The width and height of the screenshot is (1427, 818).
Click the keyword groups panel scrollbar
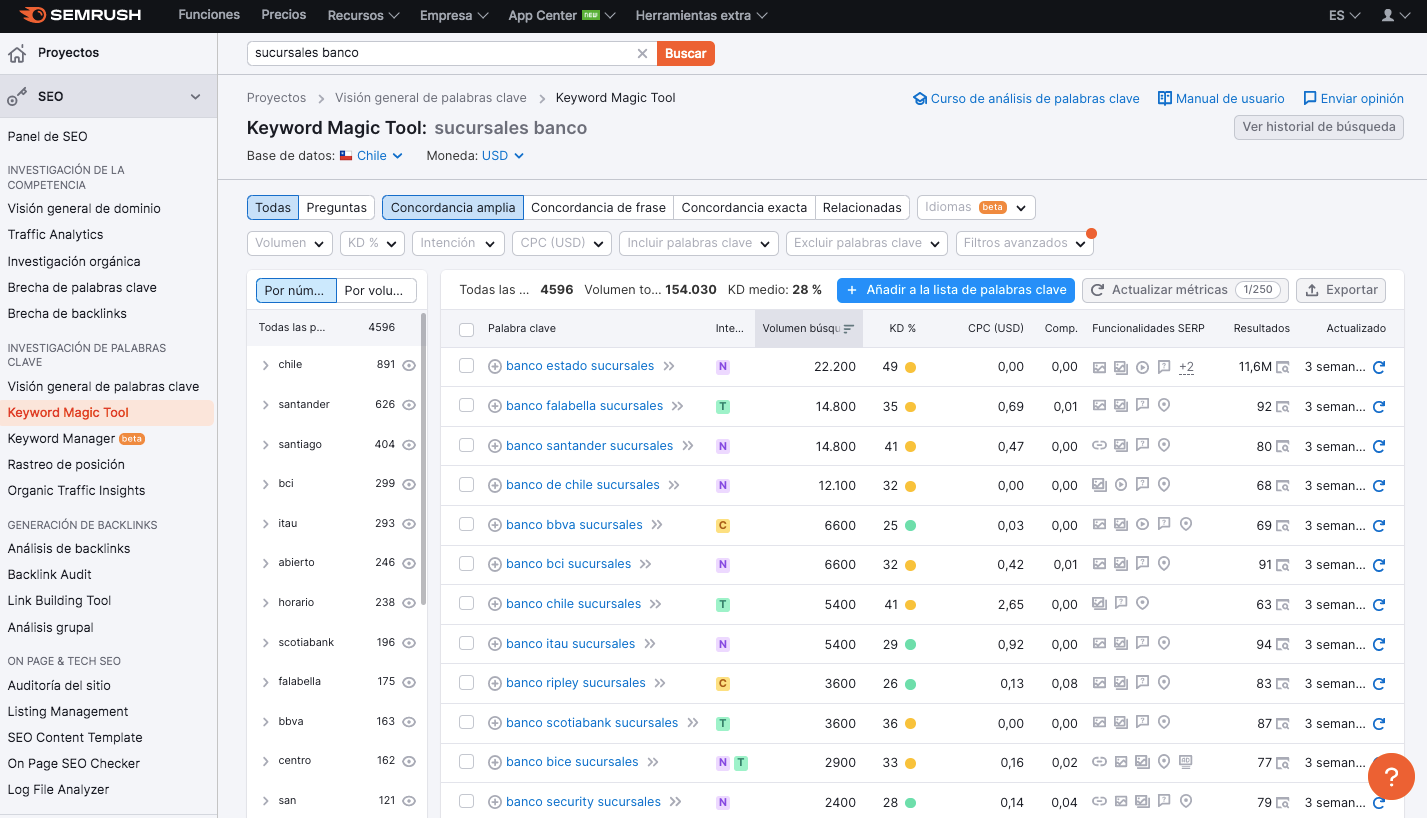(424, 460)
